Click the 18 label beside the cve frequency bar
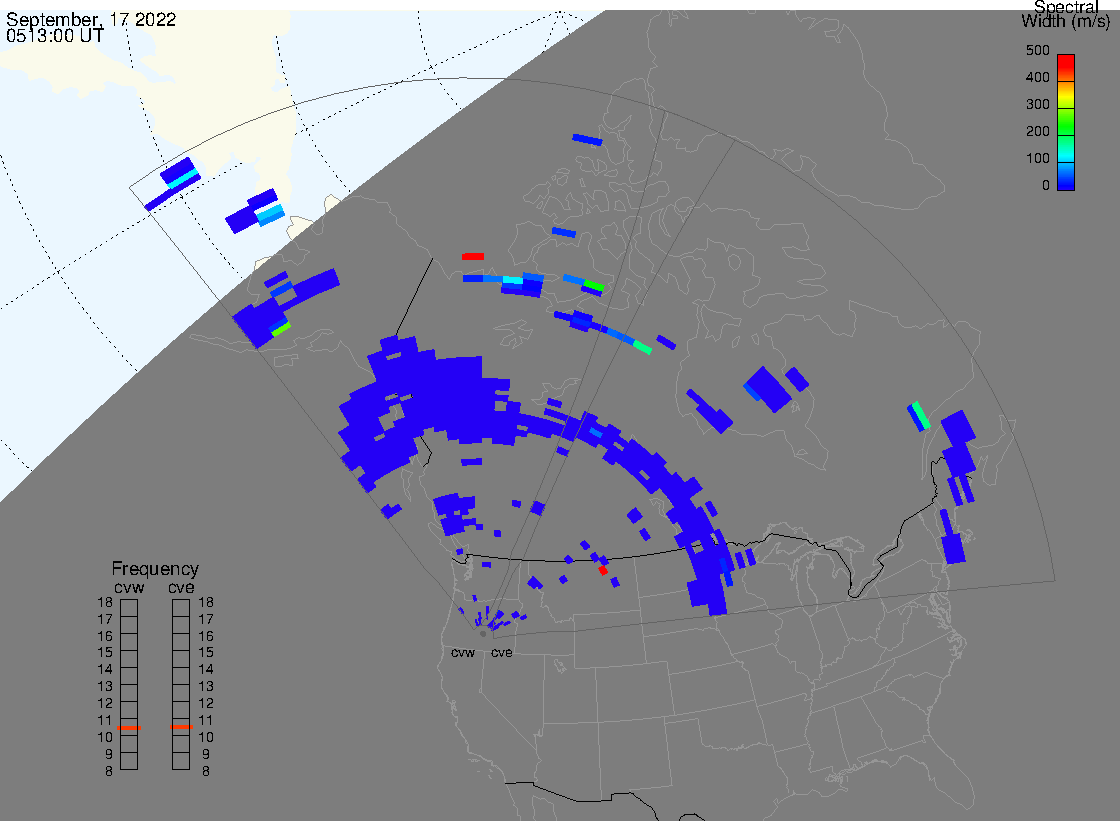1120x821 pixels. coord(206,603)
